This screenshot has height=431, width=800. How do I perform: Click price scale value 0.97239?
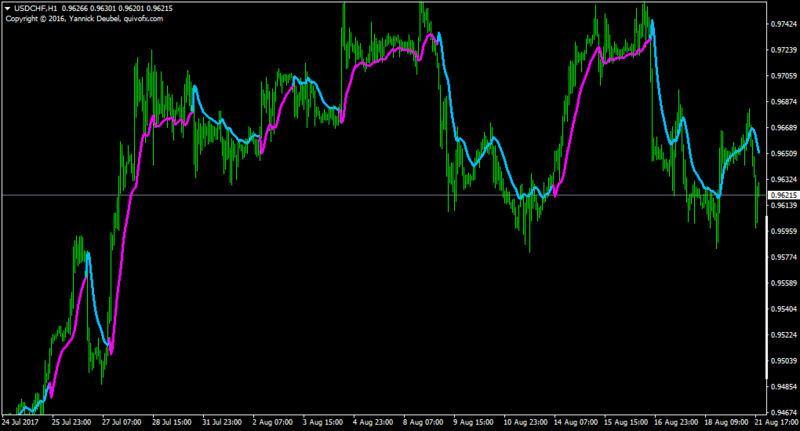click(x=784, y=50)
